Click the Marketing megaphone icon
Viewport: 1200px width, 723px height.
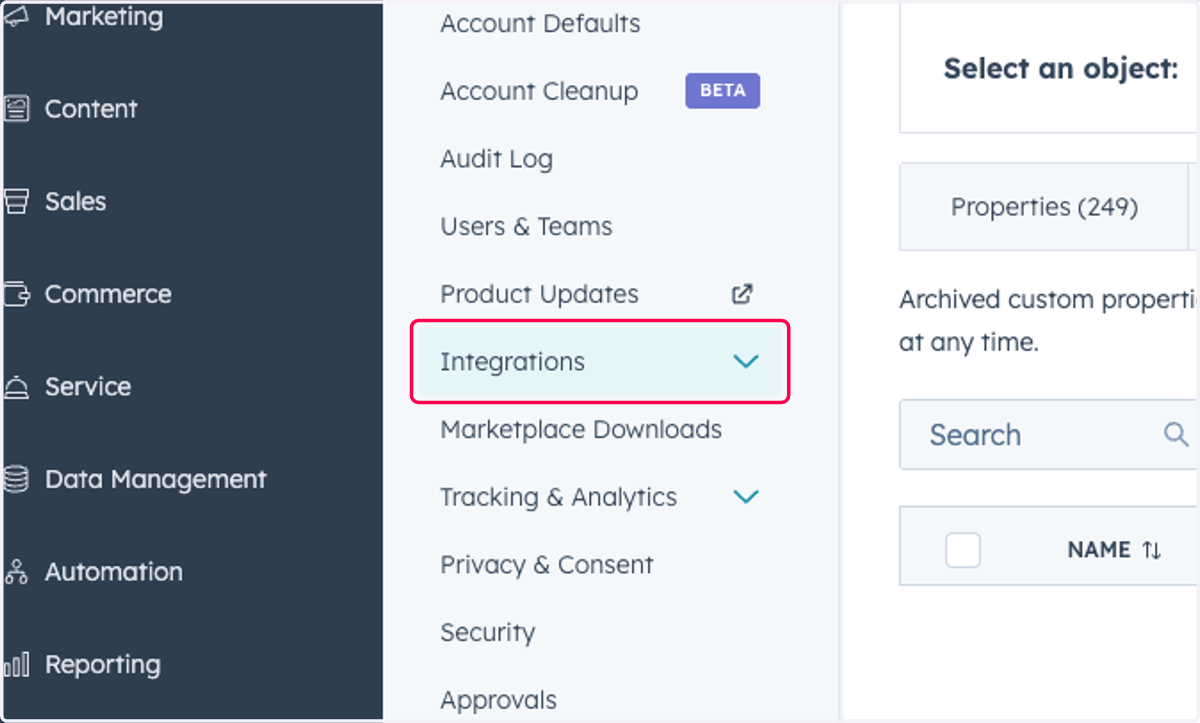pyautogui.click(x=16, y=17)
